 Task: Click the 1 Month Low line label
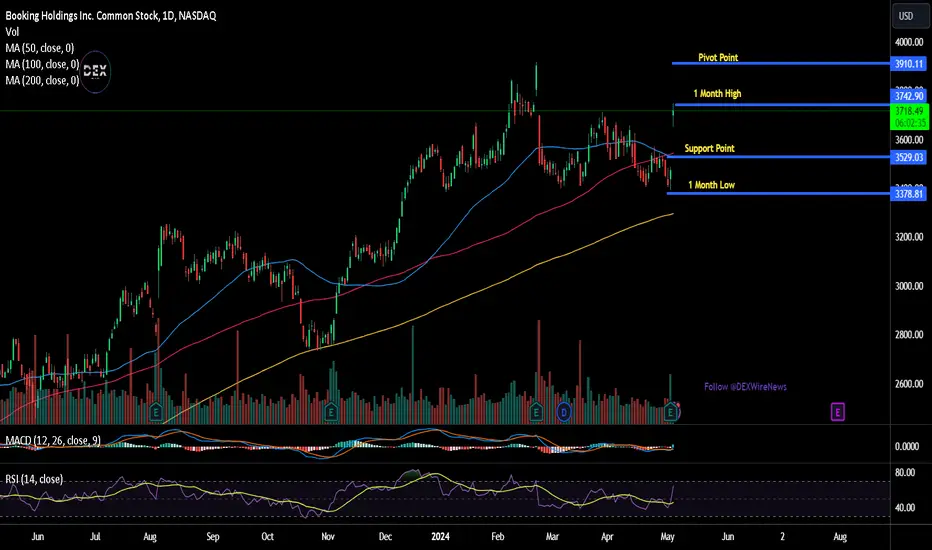tap(711, 185)
